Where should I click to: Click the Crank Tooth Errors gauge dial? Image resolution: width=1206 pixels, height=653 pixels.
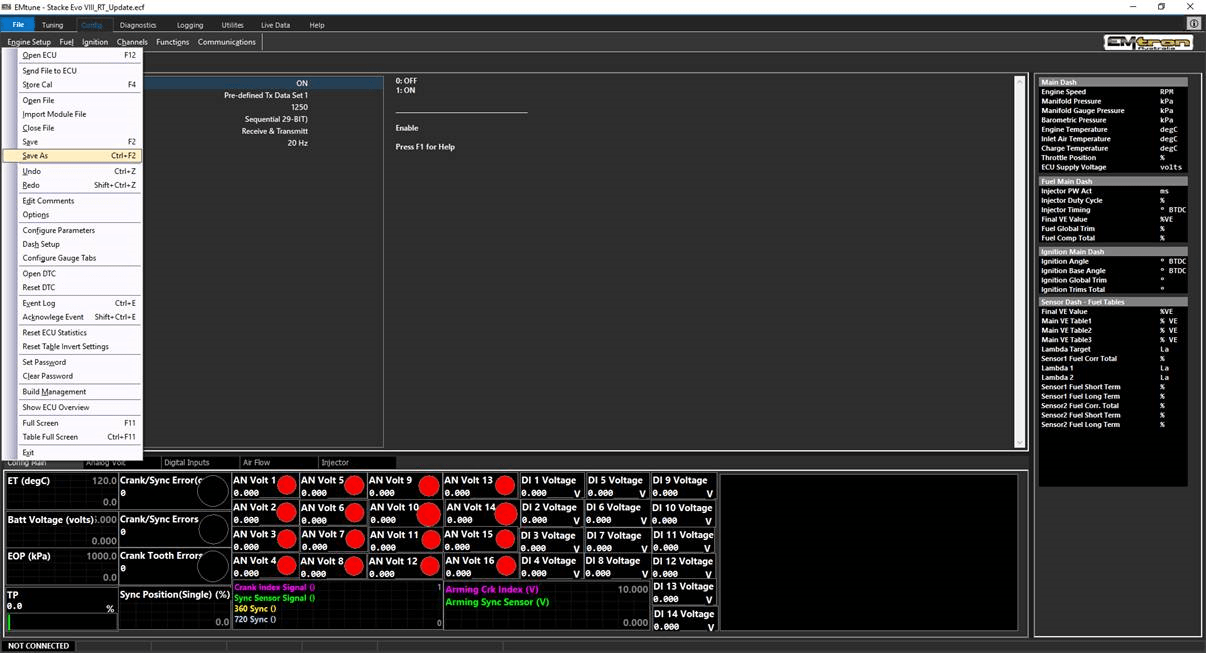point(212,566)
